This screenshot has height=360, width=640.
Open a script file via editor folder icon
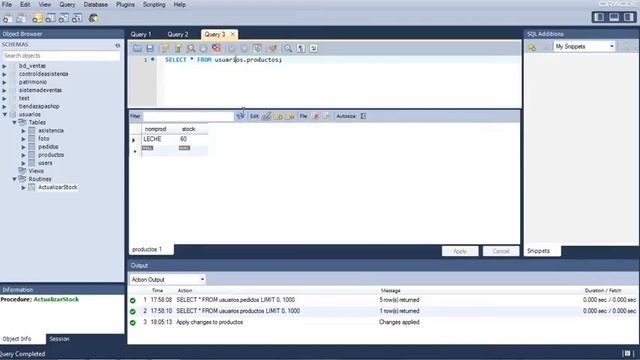pyautogui.click(x=137, y=49)
